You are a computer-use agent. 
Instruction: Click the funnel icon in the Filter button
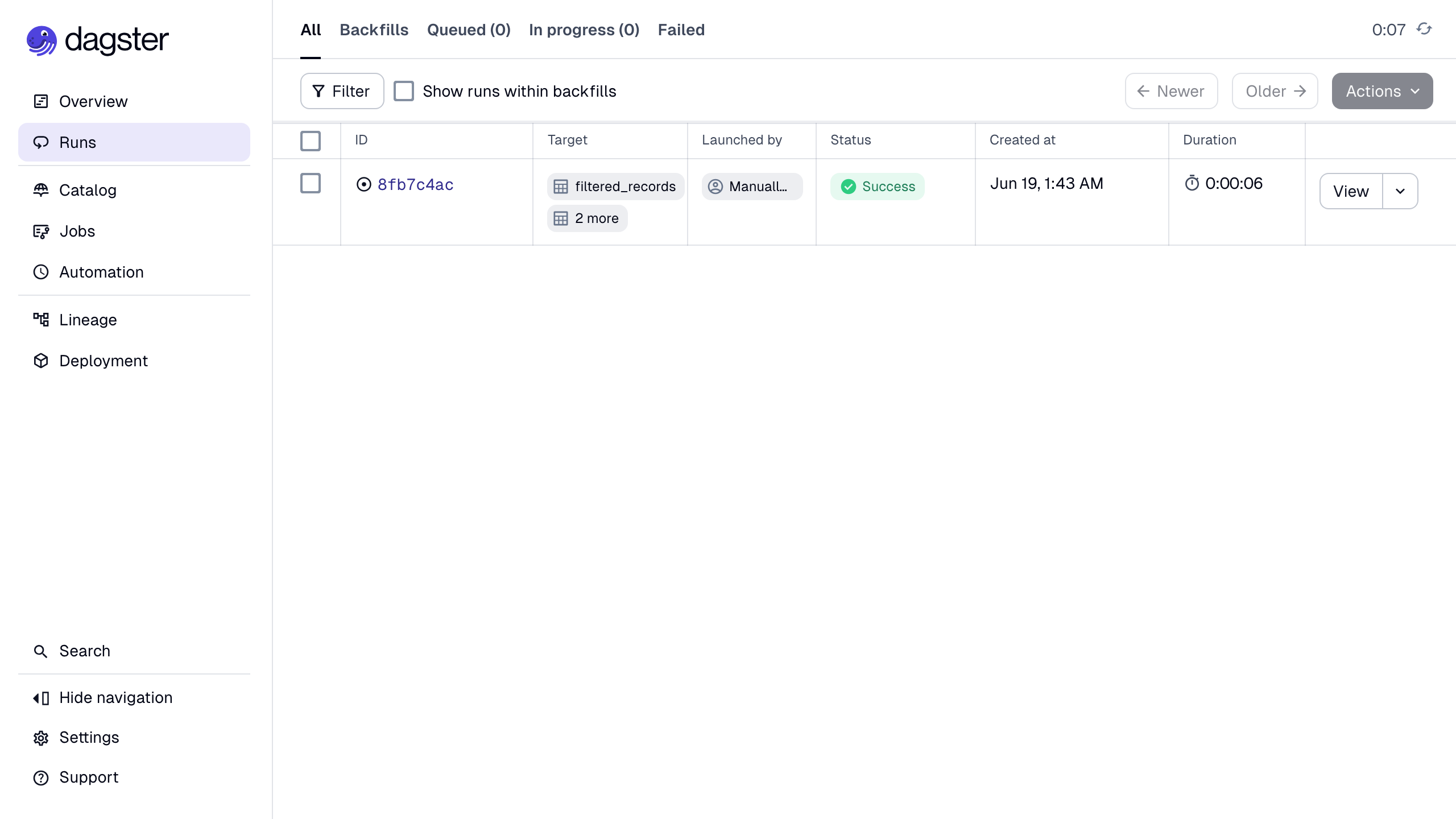pos(318,91)
